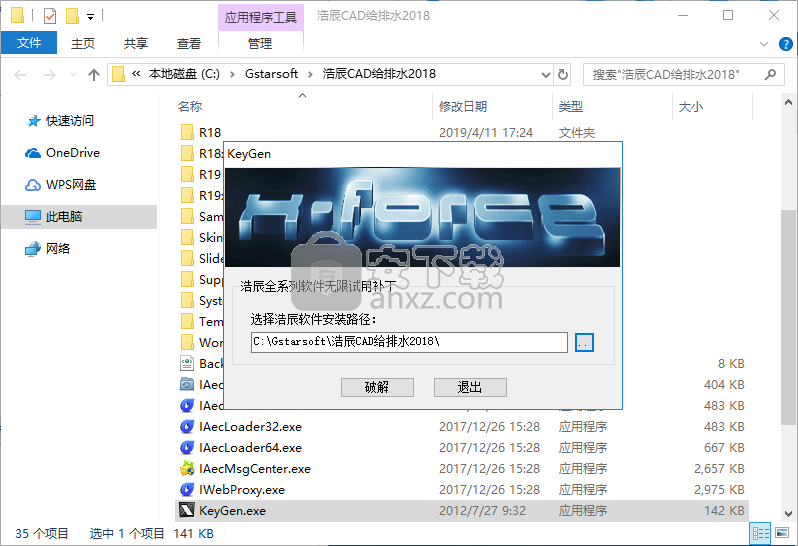This screenshot has height=546, width=798.
Task: Click the search magnifier icon
Action: [770, 74]
